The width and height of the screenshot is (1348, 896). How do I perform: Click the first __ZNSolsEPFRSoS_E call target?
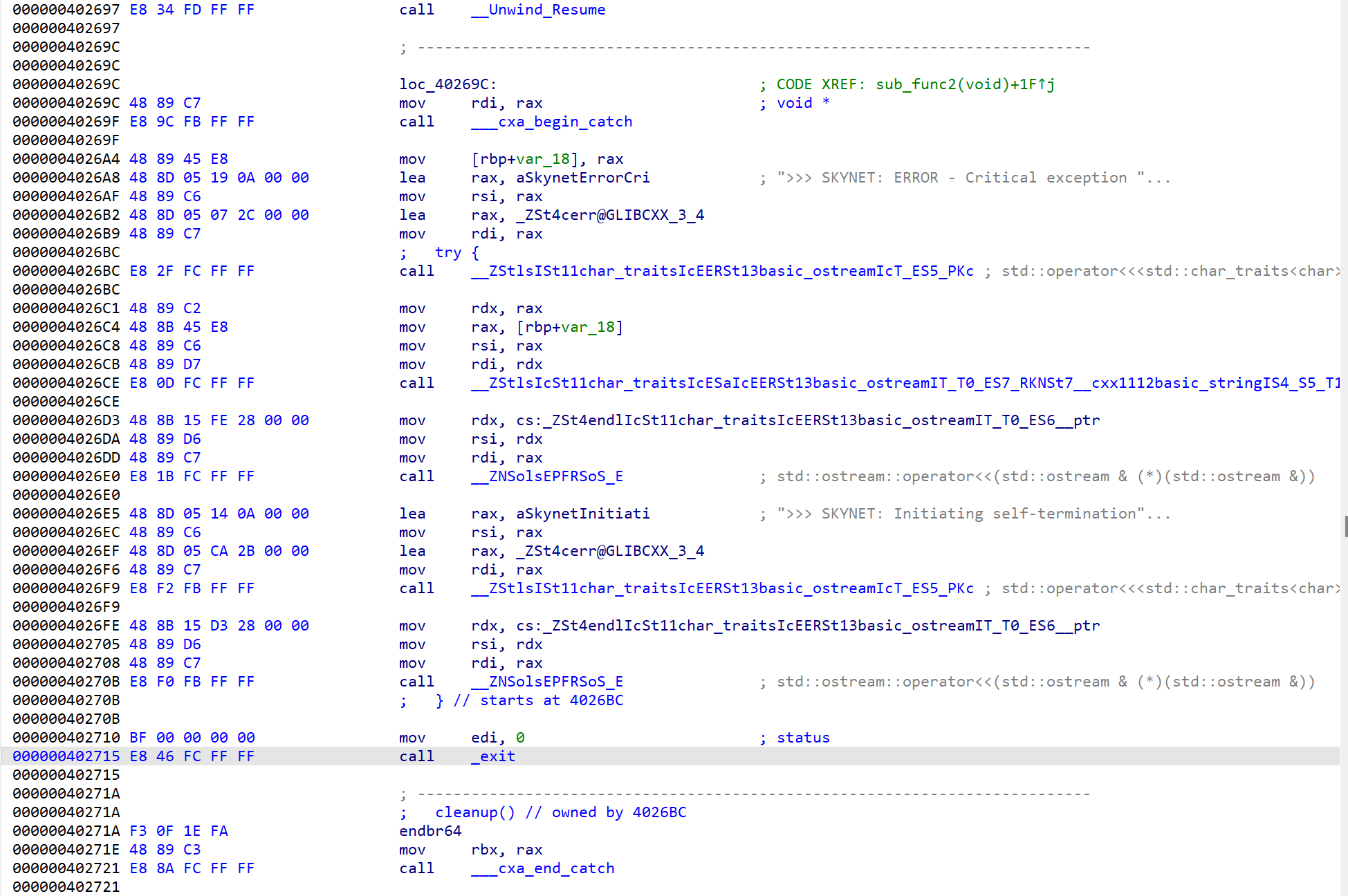[546, 476]
